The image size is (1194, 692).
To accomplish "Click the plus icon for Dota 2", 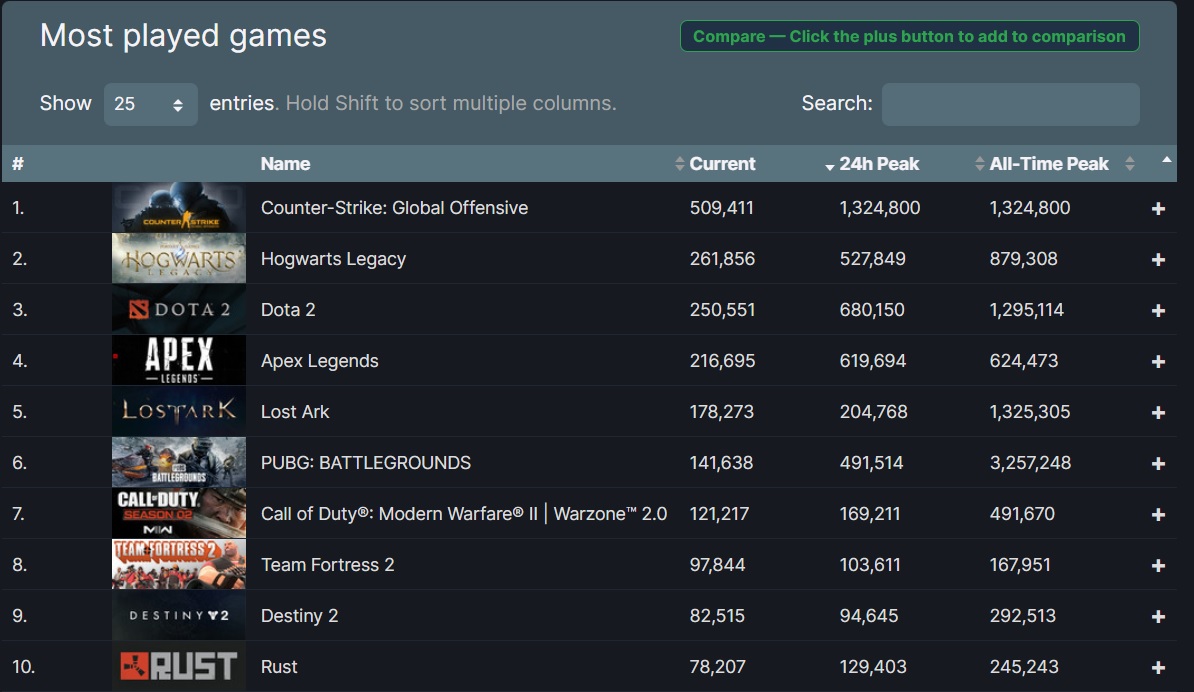I will coord(1158,311).
